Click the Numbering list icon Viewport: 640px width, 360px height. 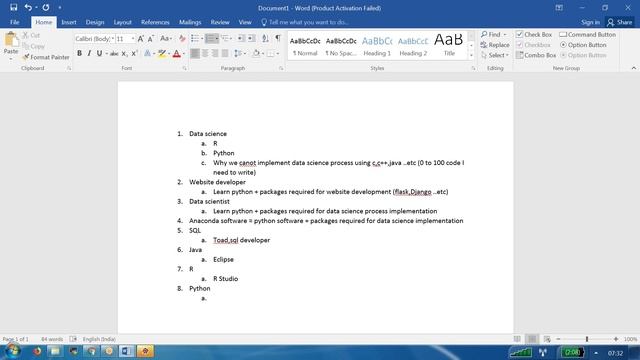[209, 38]
